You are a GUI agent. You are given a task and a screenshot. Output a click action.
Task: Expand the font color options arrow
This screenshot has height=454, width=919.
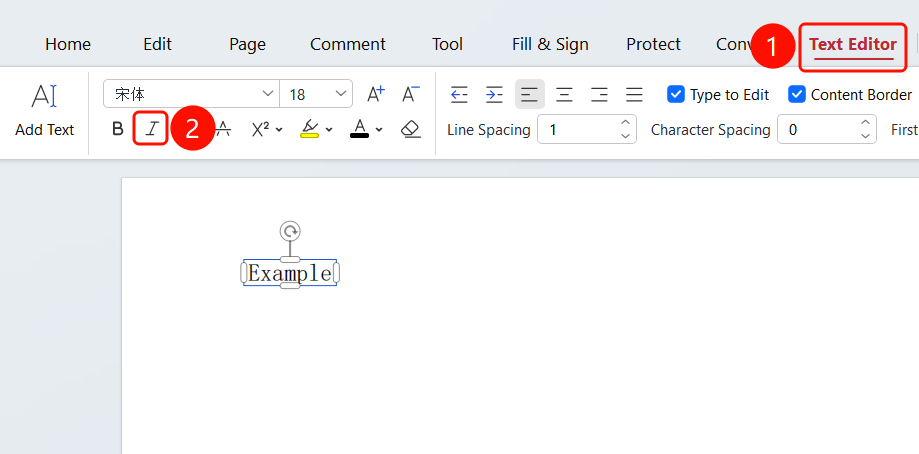pyautogui.click(x=379, y=129)
